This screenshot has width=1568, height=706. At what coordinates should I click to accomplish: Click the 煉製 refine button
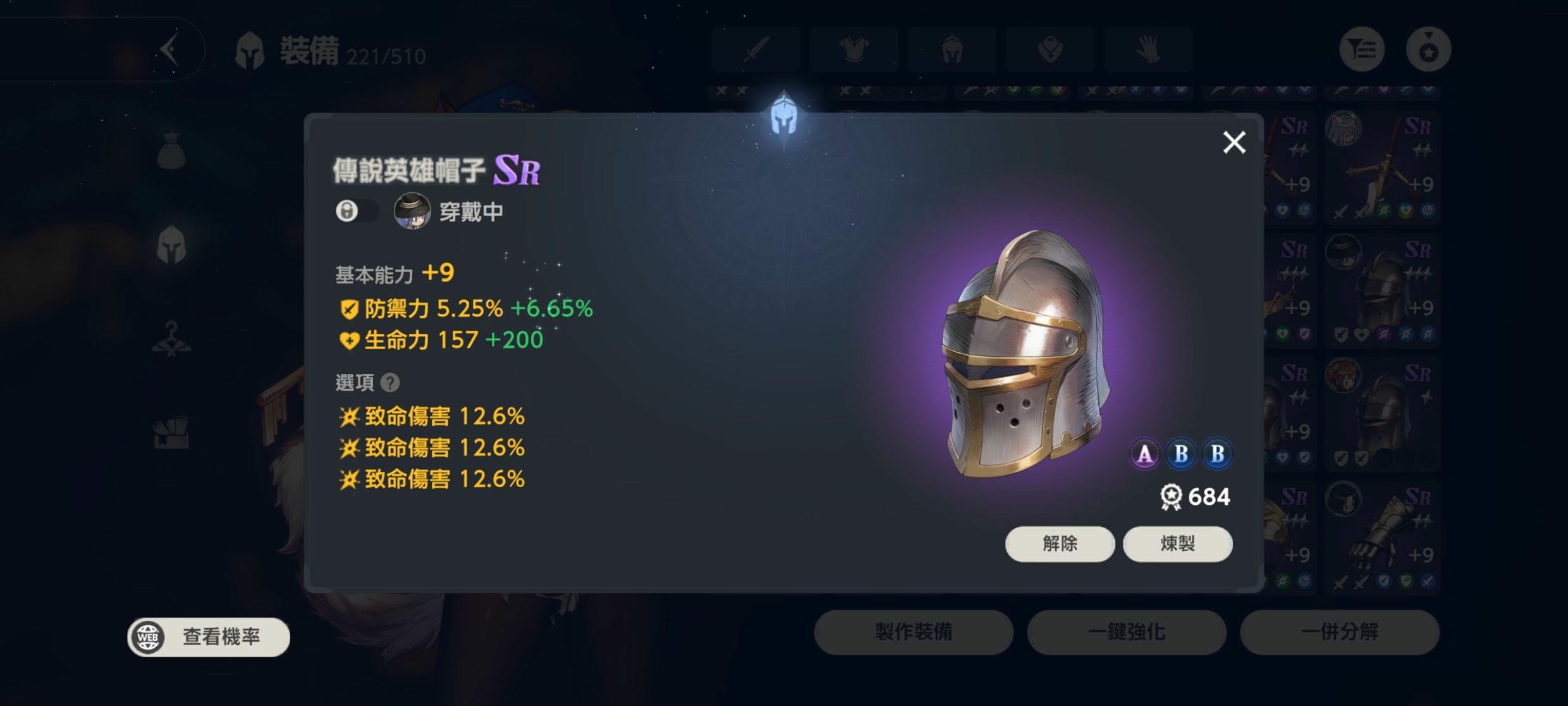pos(1177,543)
